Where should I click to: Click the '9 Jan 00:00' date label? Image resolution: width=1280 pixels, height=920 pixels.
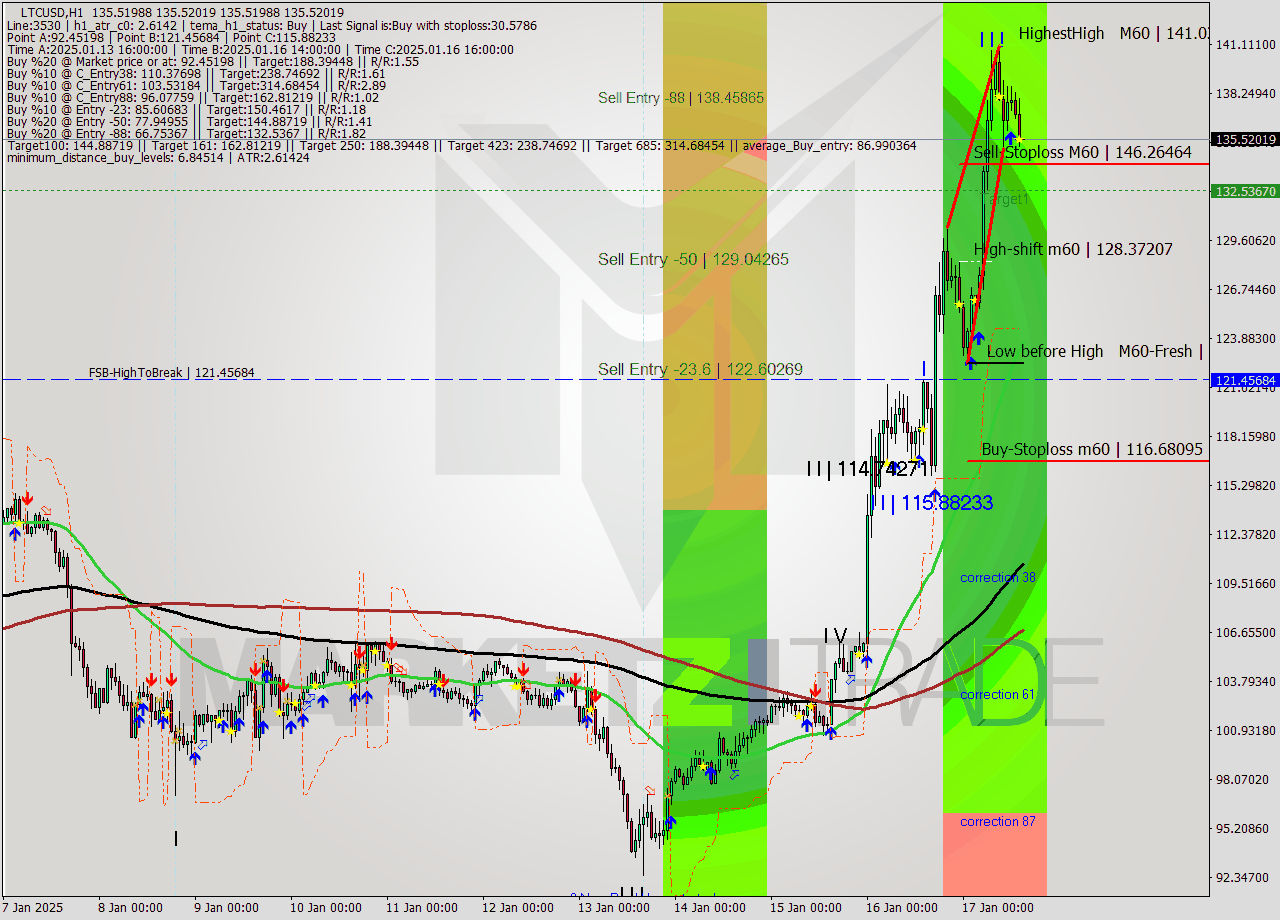(226, 908)
